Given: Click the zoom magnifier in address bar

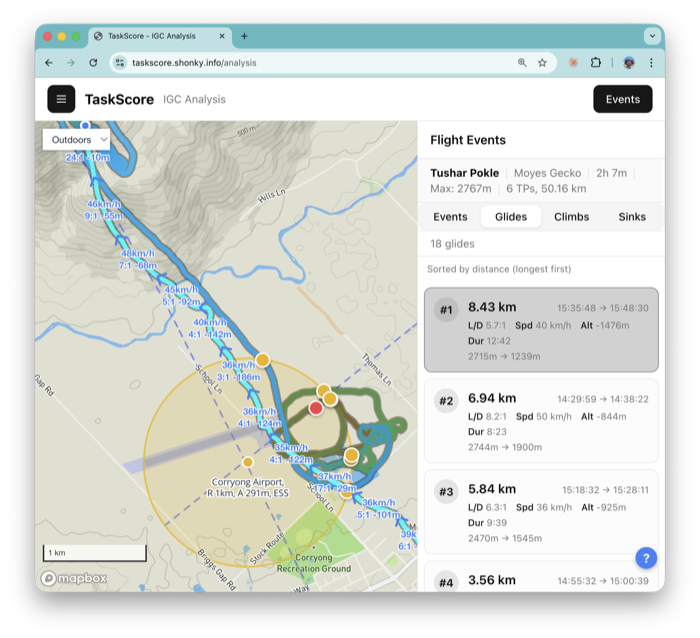Looking at the screenshot, I should coord(522,62).
